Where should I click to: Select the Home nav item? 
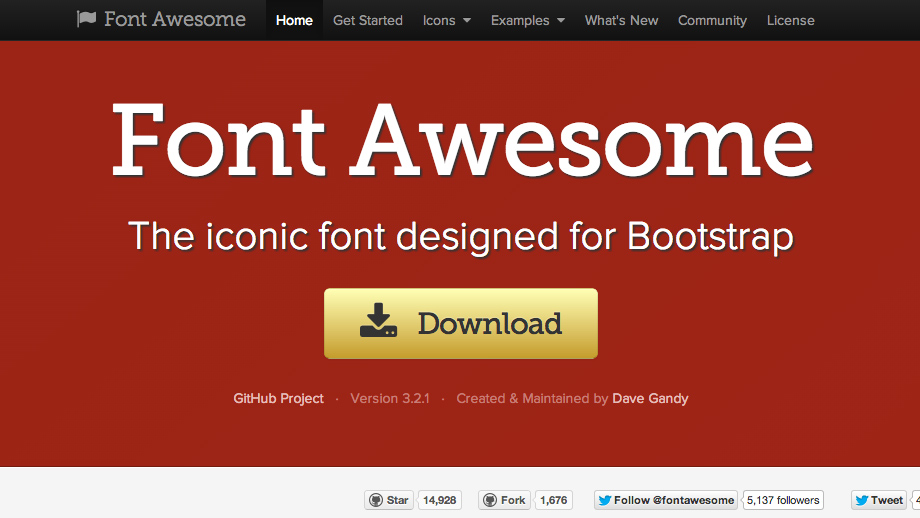point(294,21)
